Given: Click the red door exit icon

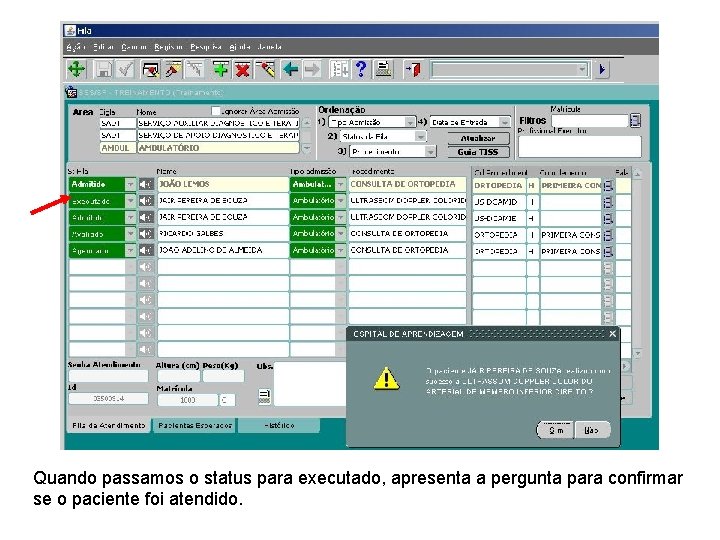Looking at the screenshot, I should click(x=413, y=70).
